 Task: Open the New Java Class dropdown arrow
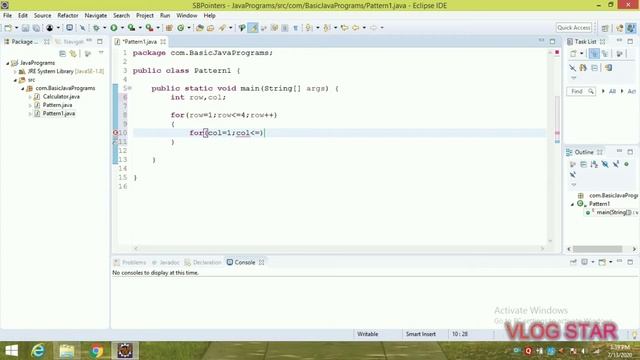[x=189, y=28]
